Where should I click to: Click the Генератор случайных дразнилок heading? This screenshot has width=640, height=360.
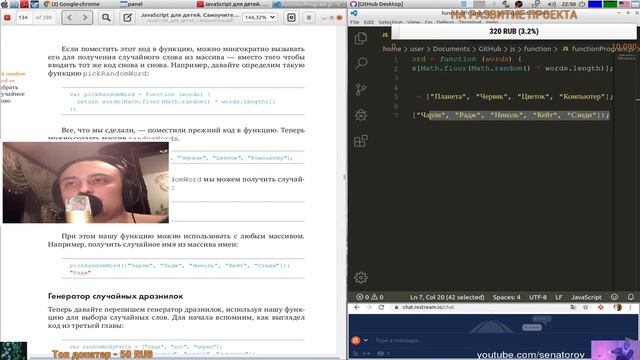point(116,296)
